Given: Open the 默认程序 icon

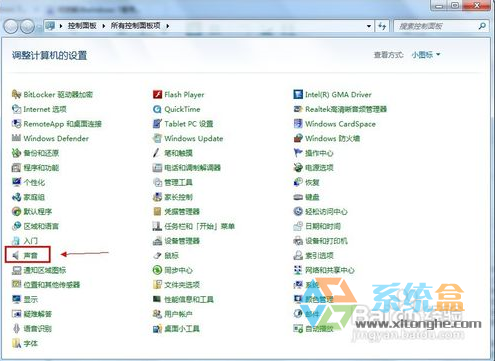Looking at the screenshot, I should (x=16, y=211).
